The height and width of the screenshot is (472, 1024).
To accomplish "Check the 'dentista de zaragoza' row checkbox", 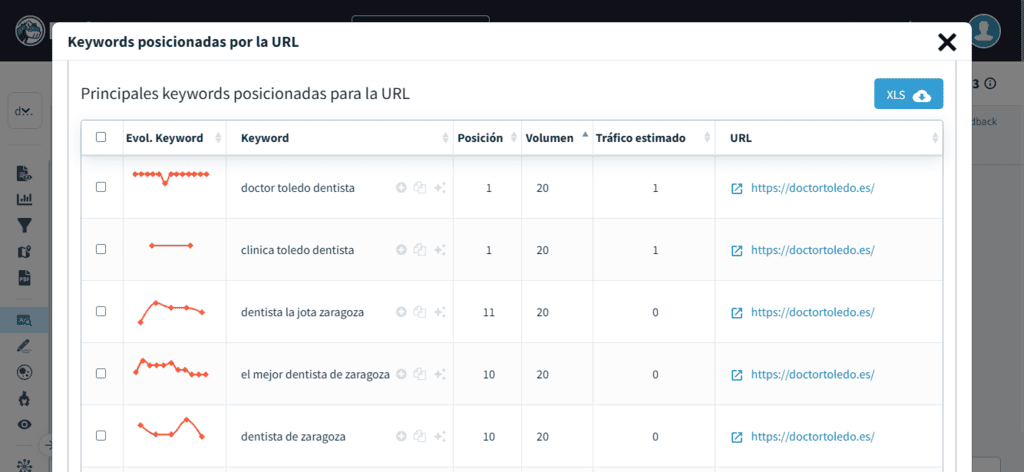I will [x=101, y=435].
